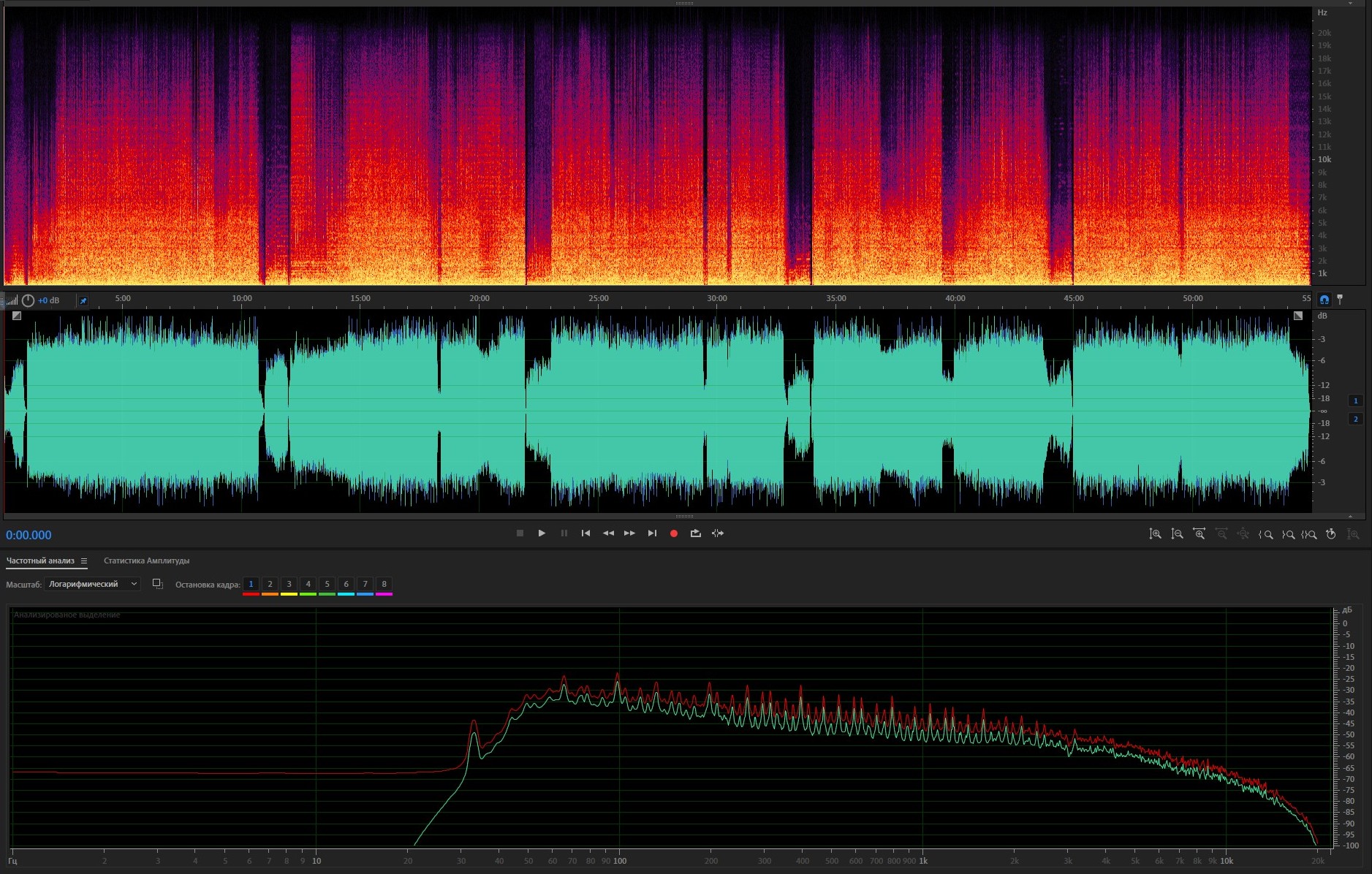Open the Масштаб scale dropdown

tap(92, 584)
